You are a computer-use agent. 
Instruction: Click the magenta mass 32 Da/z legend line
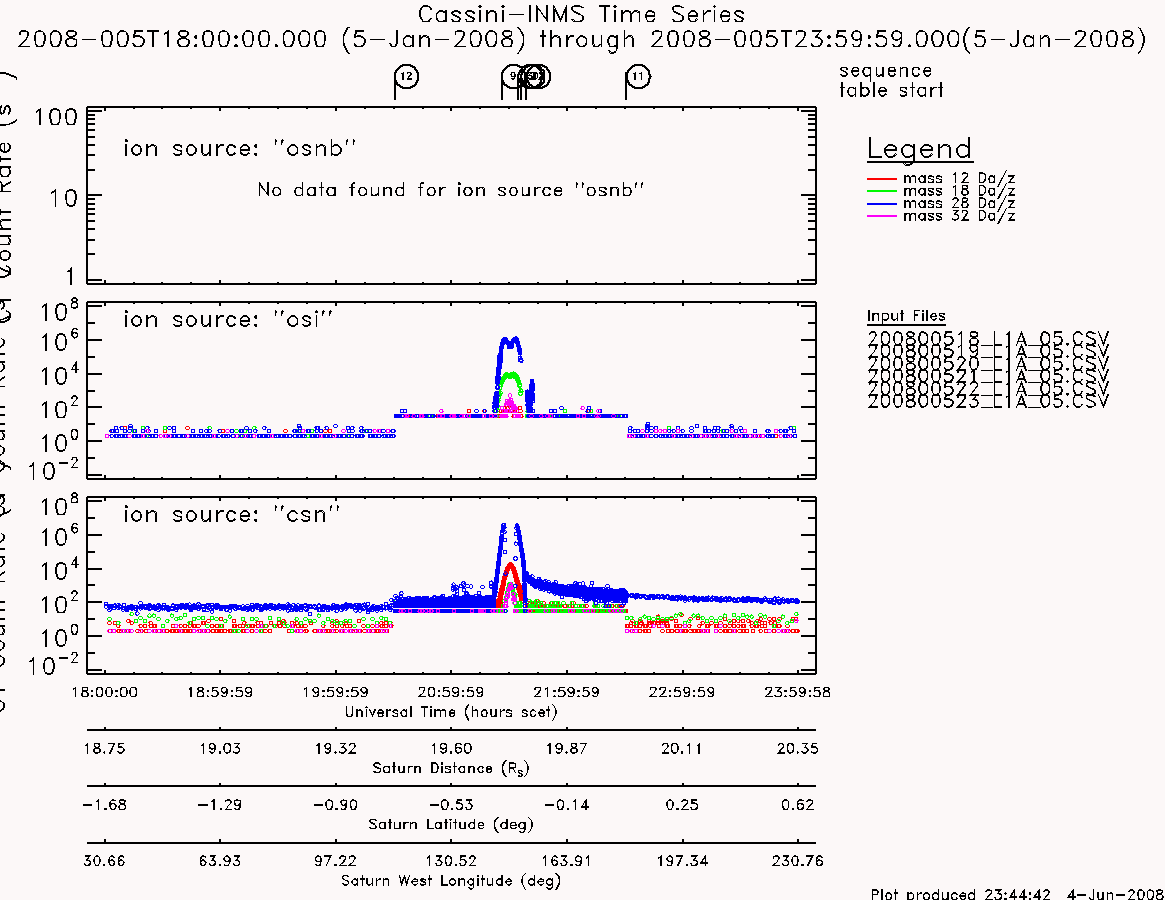pos(882,217)
